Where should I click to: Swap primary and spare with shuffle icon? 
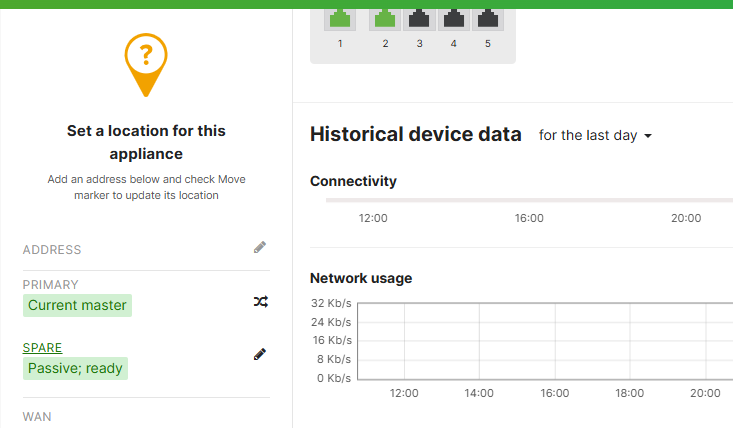click(260, 301)
